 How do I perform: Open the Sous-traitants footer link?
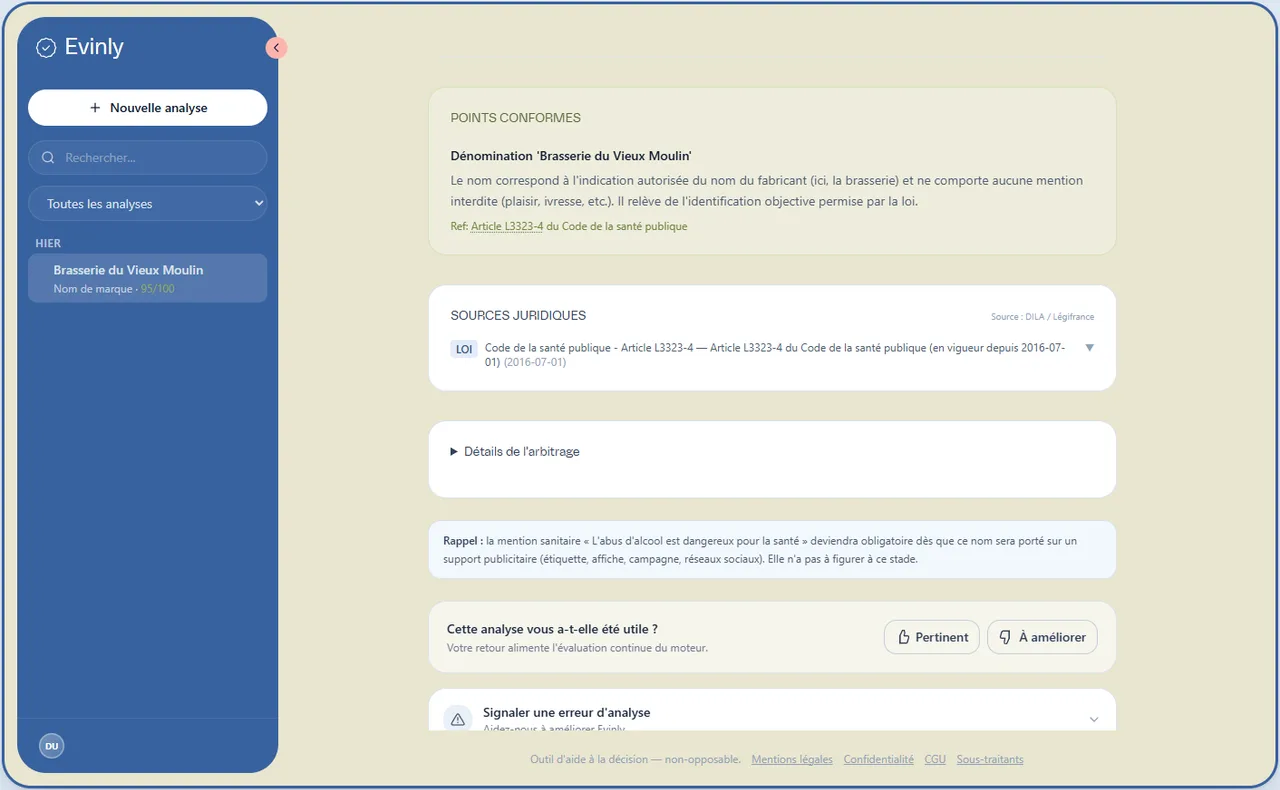(x=990, y=760)
